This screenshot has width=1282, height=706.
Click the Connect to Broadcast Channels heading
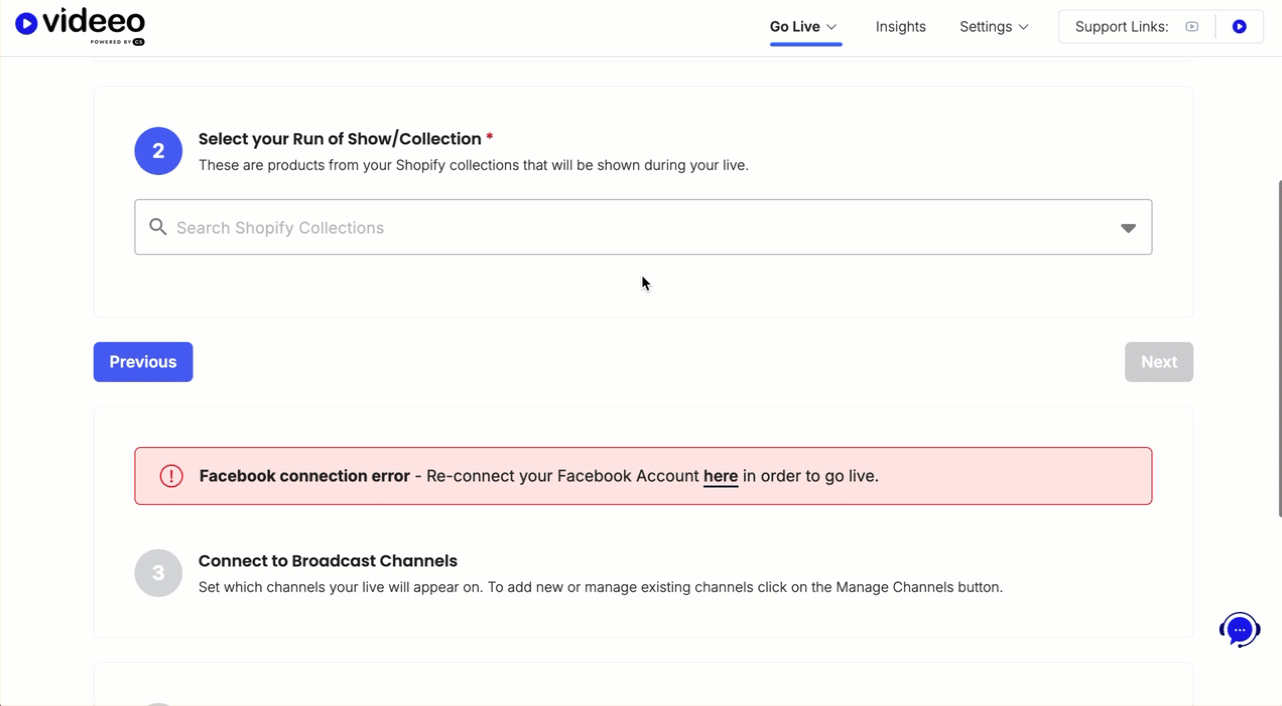coord(327,561)
